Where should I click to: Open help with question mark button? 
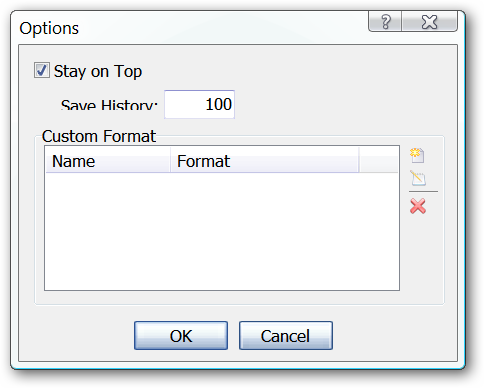pos(385,22)
